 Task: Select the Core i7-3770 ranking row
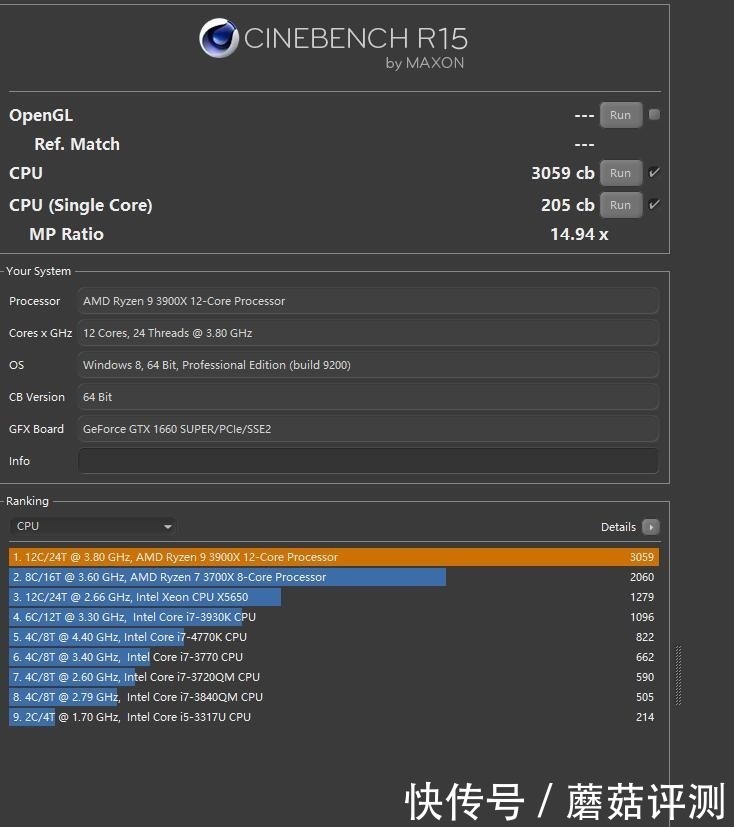click(333, 657)
